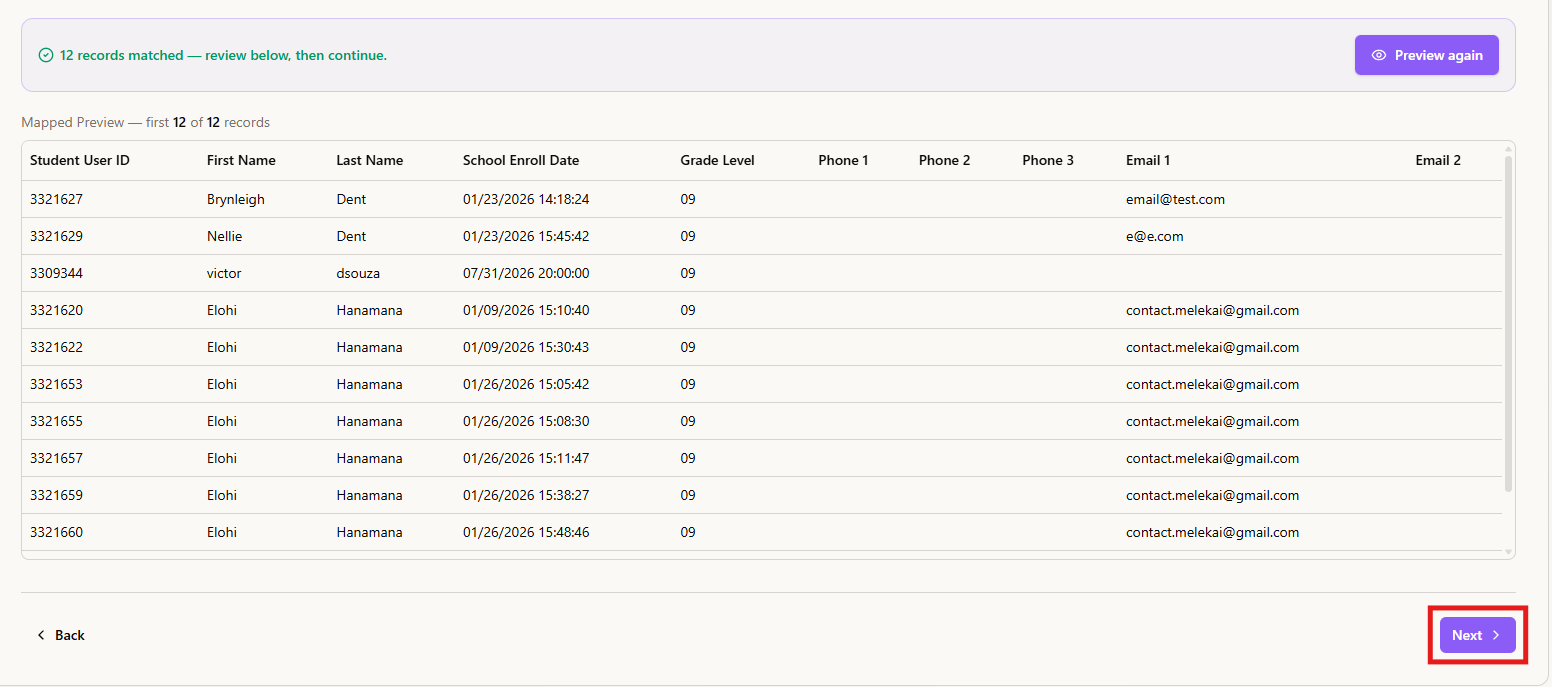Click the Last Name column header
This screenshot has height=687, width=1552.
click(x=370, y=160)
